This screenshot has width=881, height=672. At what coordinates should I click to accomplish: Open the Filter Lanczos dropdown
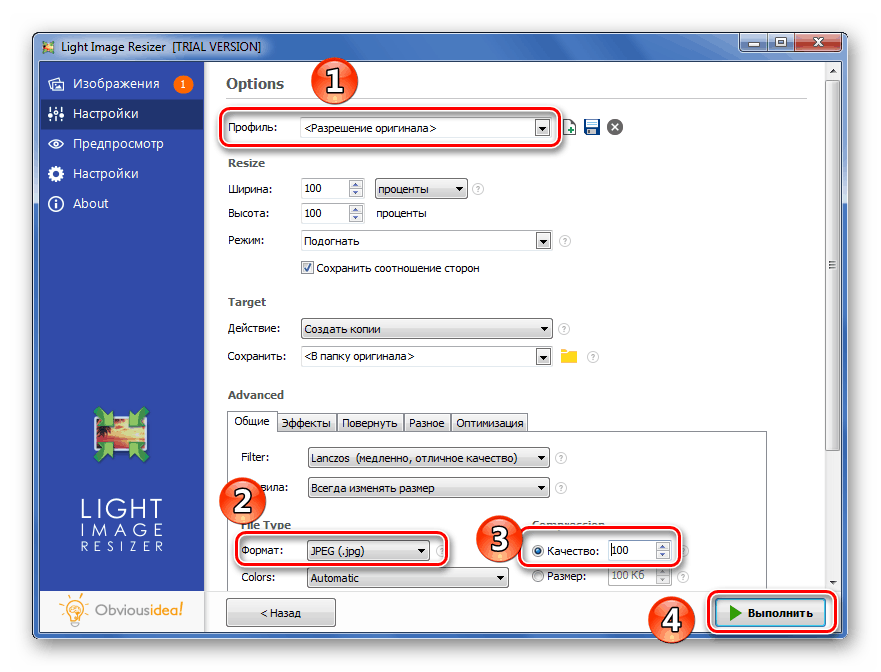click(x=429, y=458)
